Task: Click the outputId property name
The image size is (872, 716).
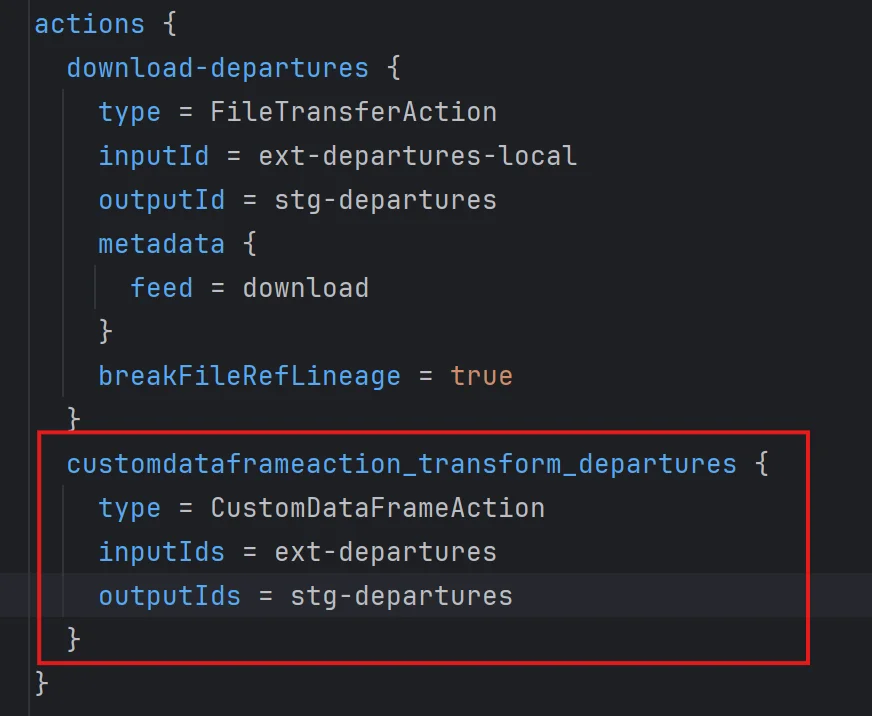Action: (161, 199)
